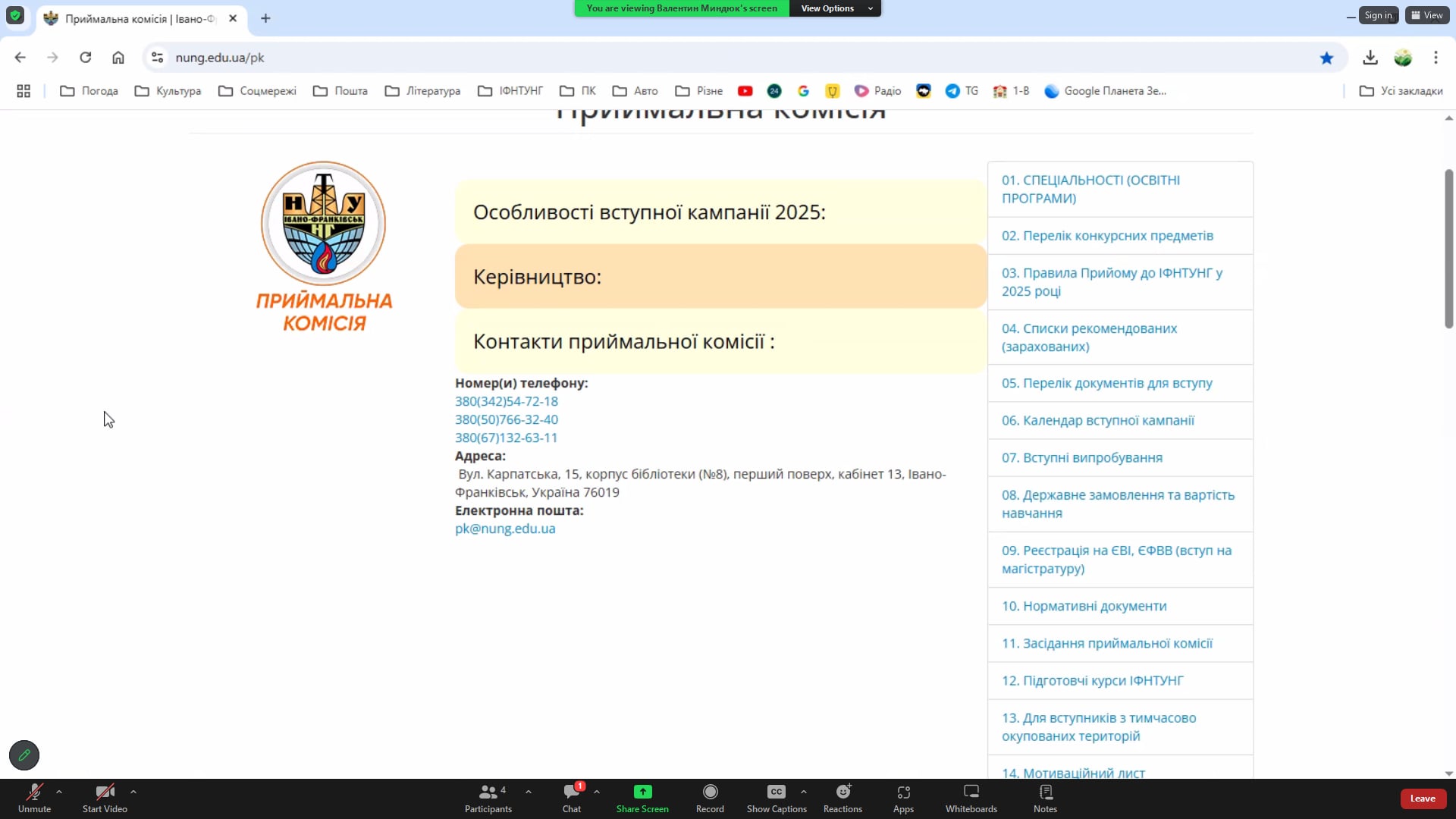
Task: Start recording with Record button
Action: click(x=710, y=799)
